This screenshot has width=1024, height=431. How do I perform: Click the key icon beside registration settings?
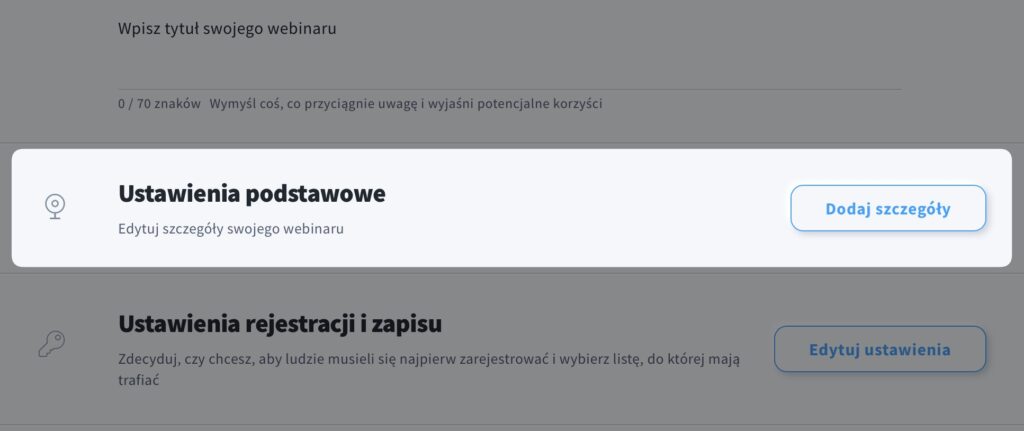coord(52,344)
